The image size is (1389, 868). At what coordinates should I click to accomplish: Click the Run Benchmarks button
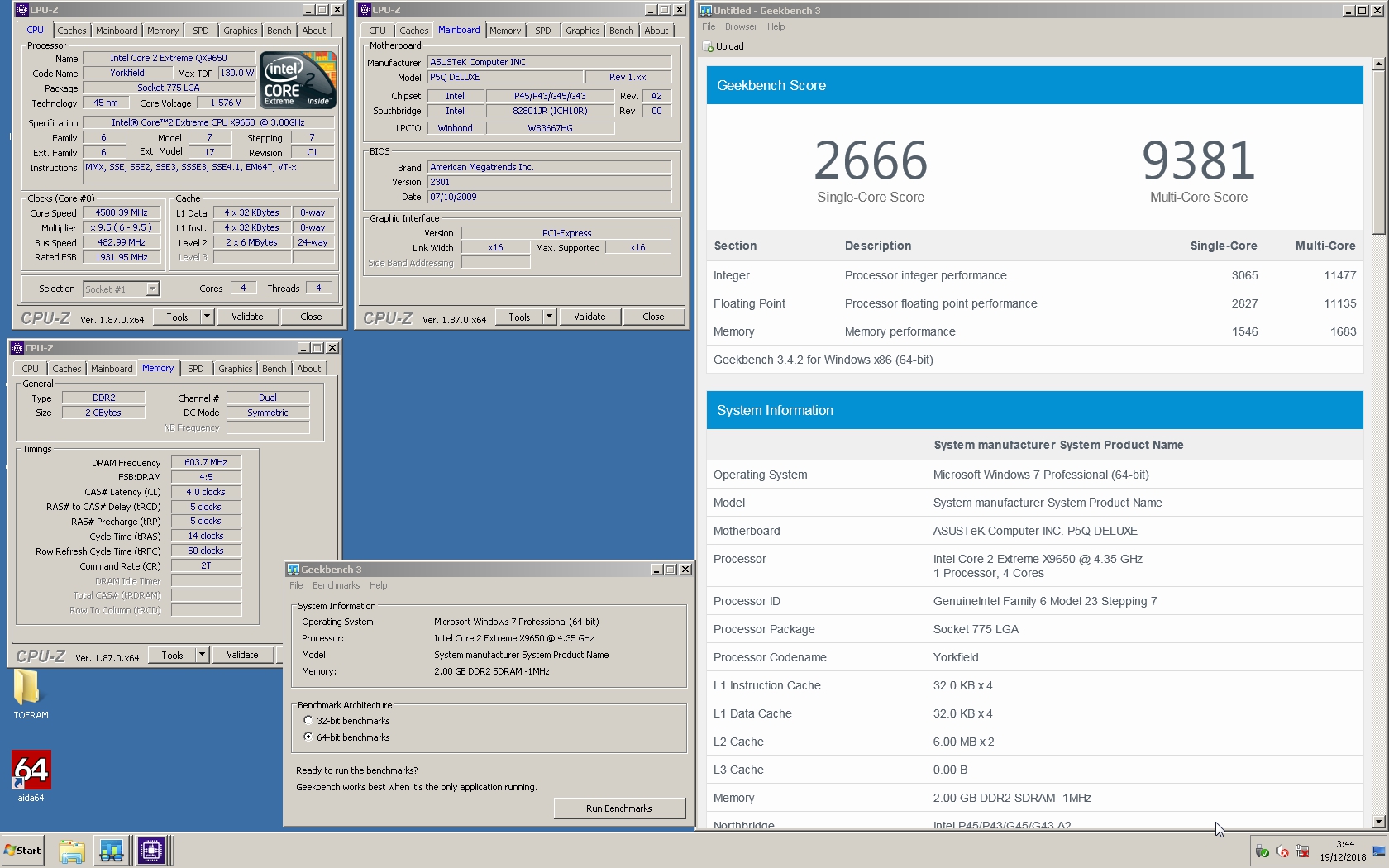[619, 808]
